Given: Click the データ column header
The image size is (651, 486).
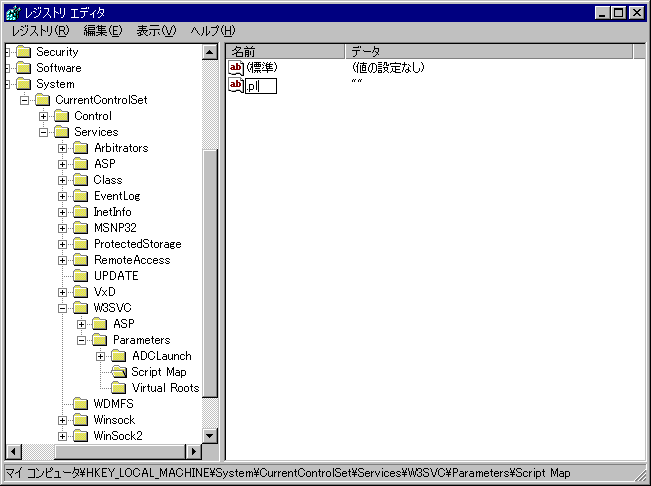Looking at the screenshot, I should 489,51.
